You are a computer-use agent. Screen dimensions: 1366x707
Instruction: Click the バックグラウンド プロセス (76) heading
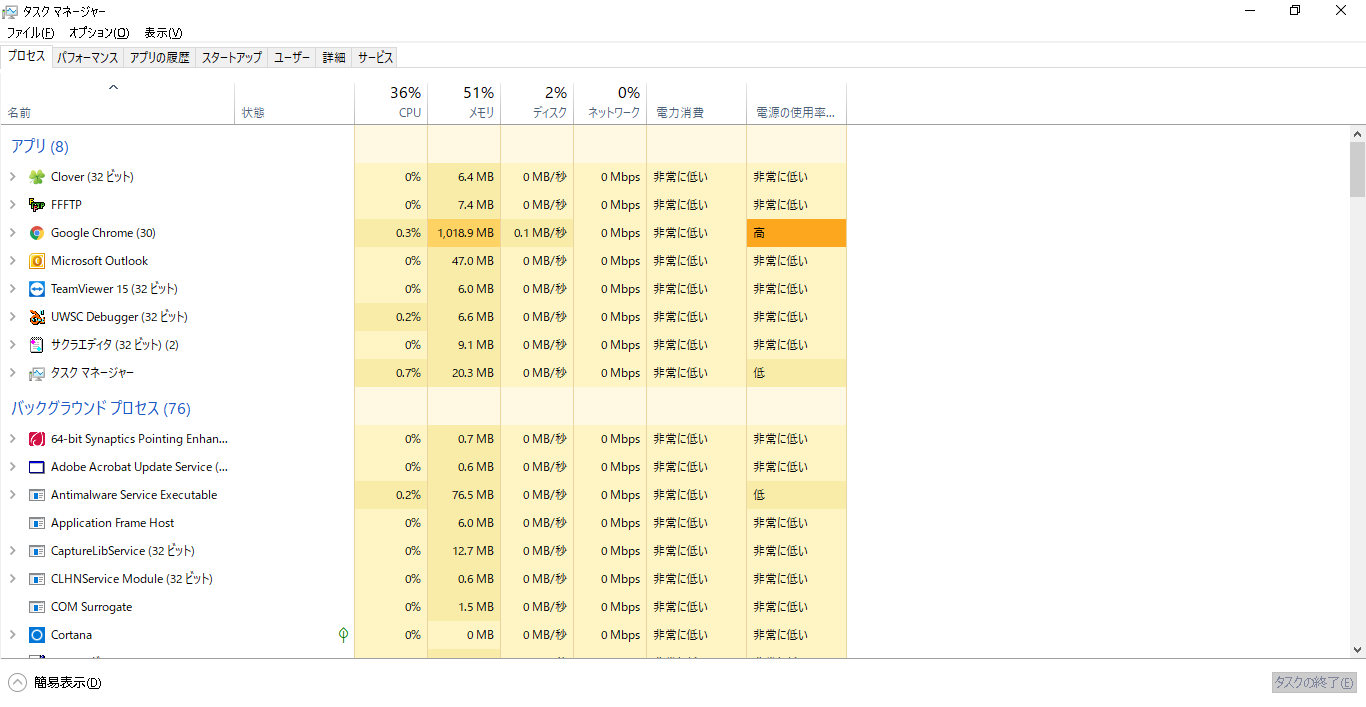click(100, 408)
